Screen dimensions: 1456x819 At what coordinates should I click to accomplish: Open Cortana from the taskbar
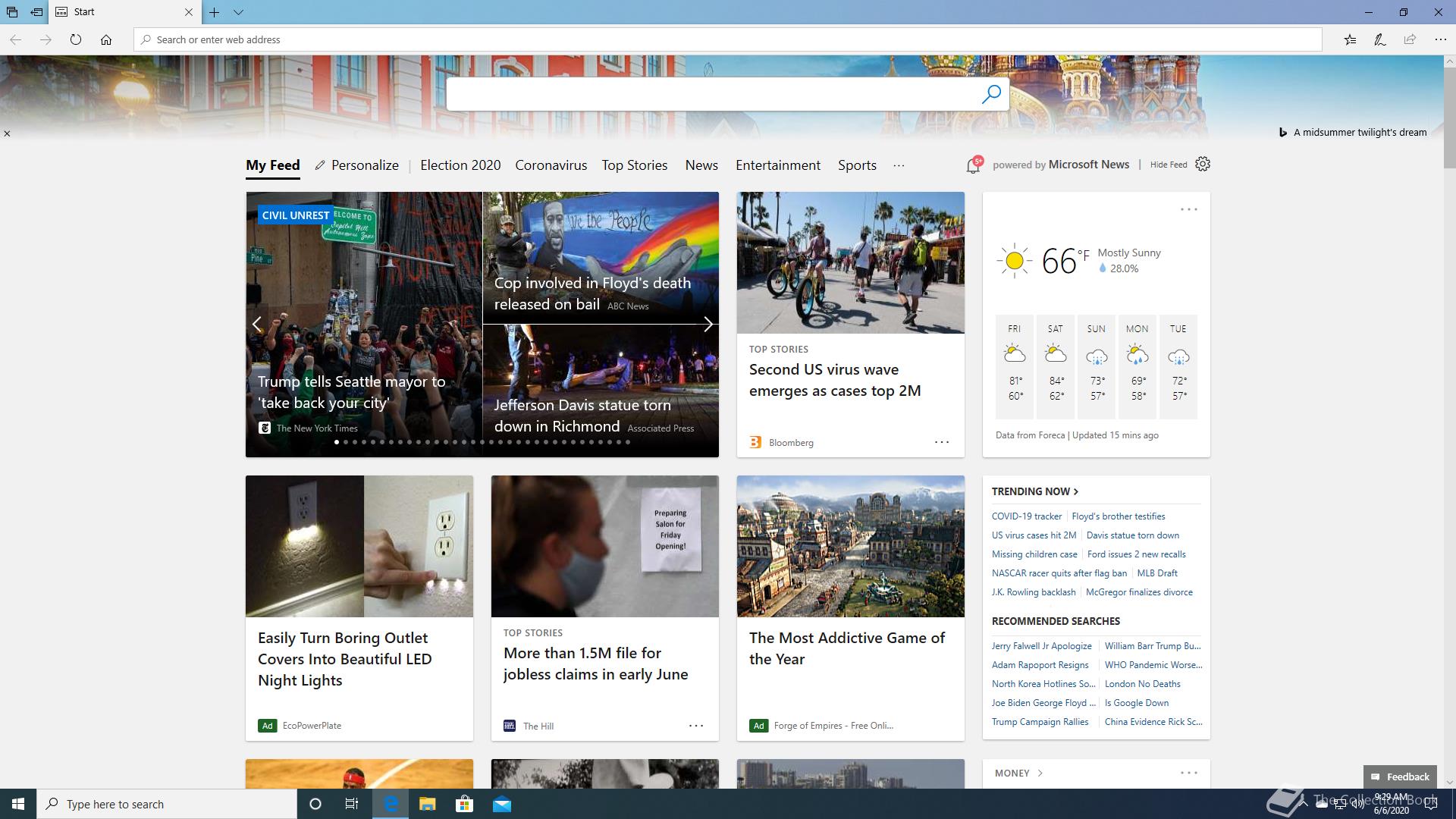(x=315, y=804)
